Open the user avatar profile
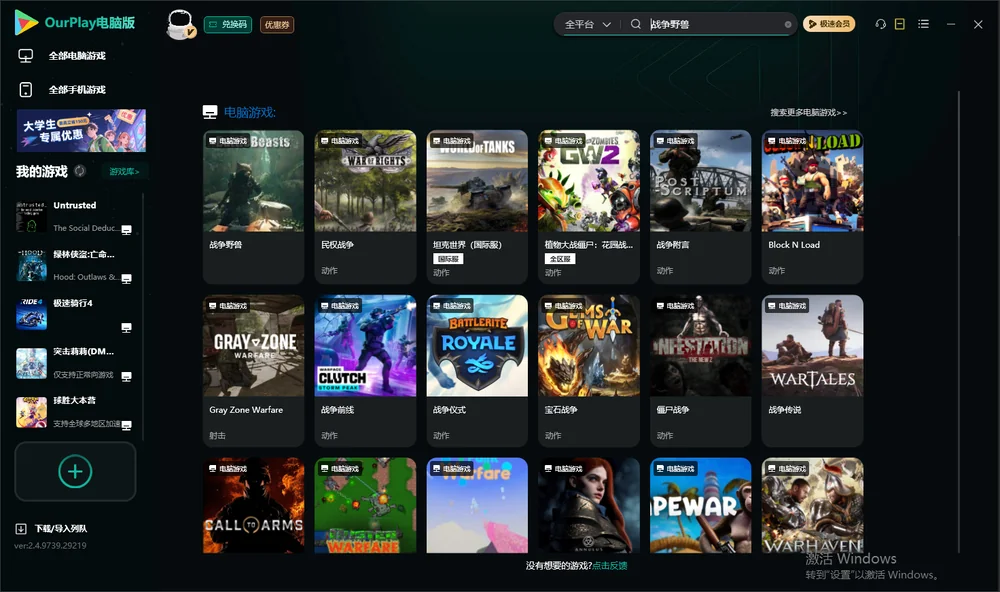1000x592 pixels. [180, 25]
